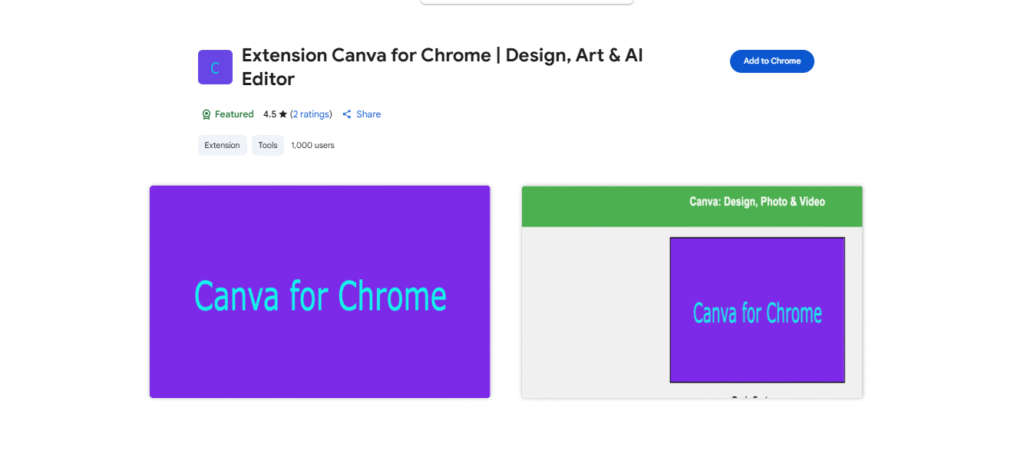Click the Share link

(361, 114)
